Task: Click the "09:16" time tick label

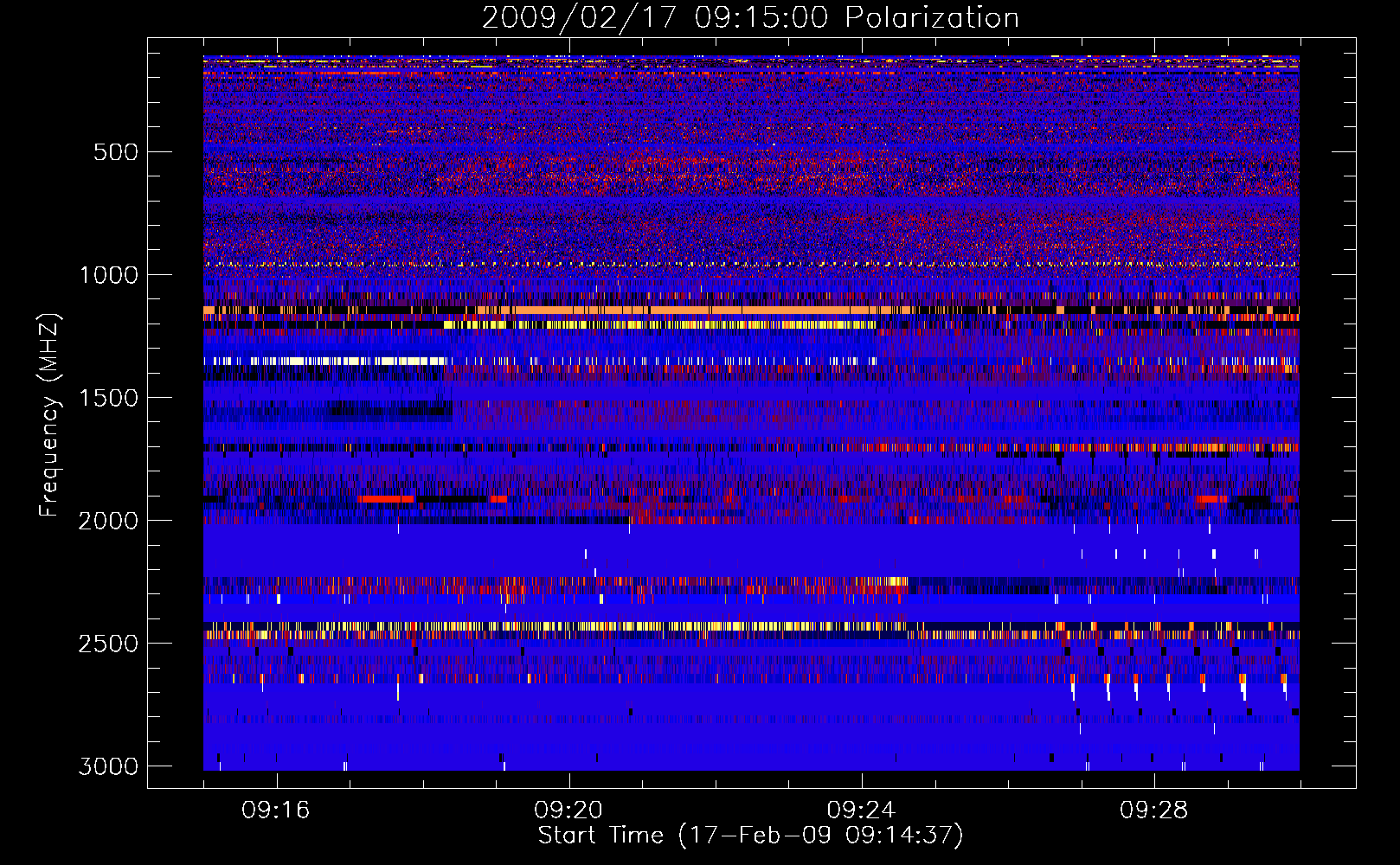Action: click(276, 811)
